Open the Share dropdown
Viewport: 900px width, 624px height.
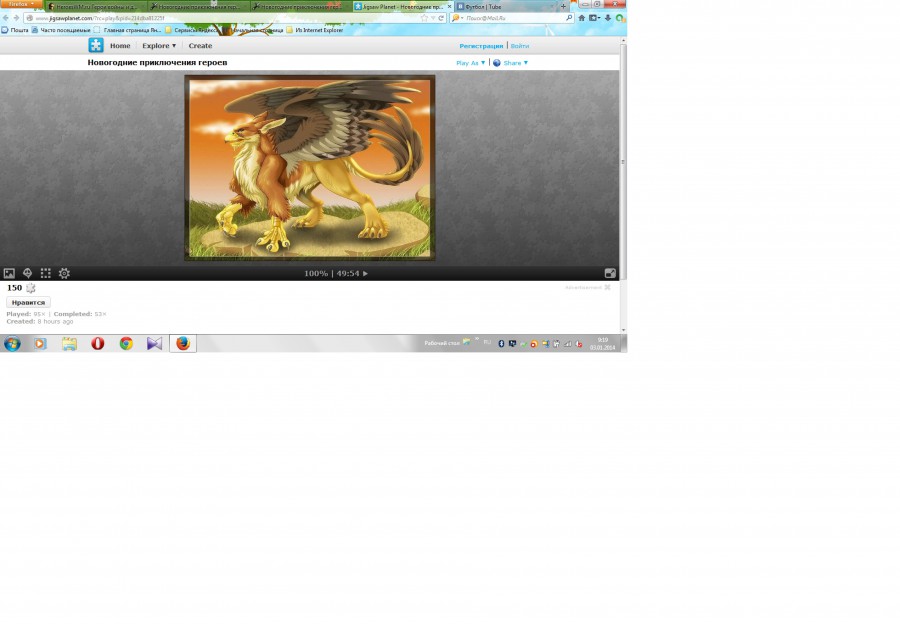tap(515, 63)
